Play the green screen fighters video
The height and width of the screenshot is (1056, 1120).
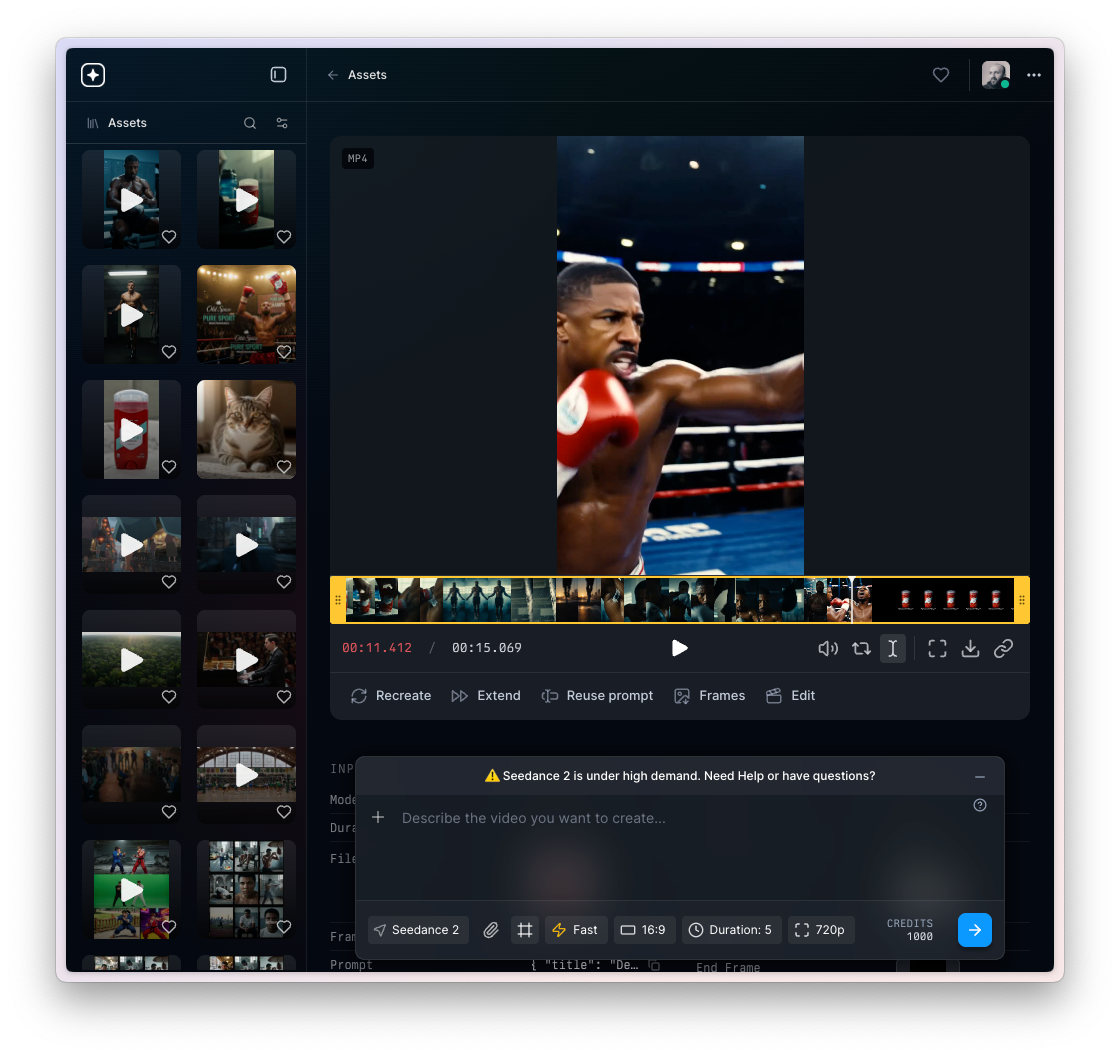[131, 890]
